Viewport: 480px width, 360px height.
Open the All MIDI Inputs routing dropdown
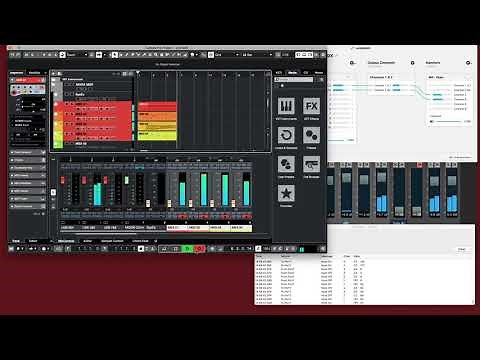[x=28, y=121]
